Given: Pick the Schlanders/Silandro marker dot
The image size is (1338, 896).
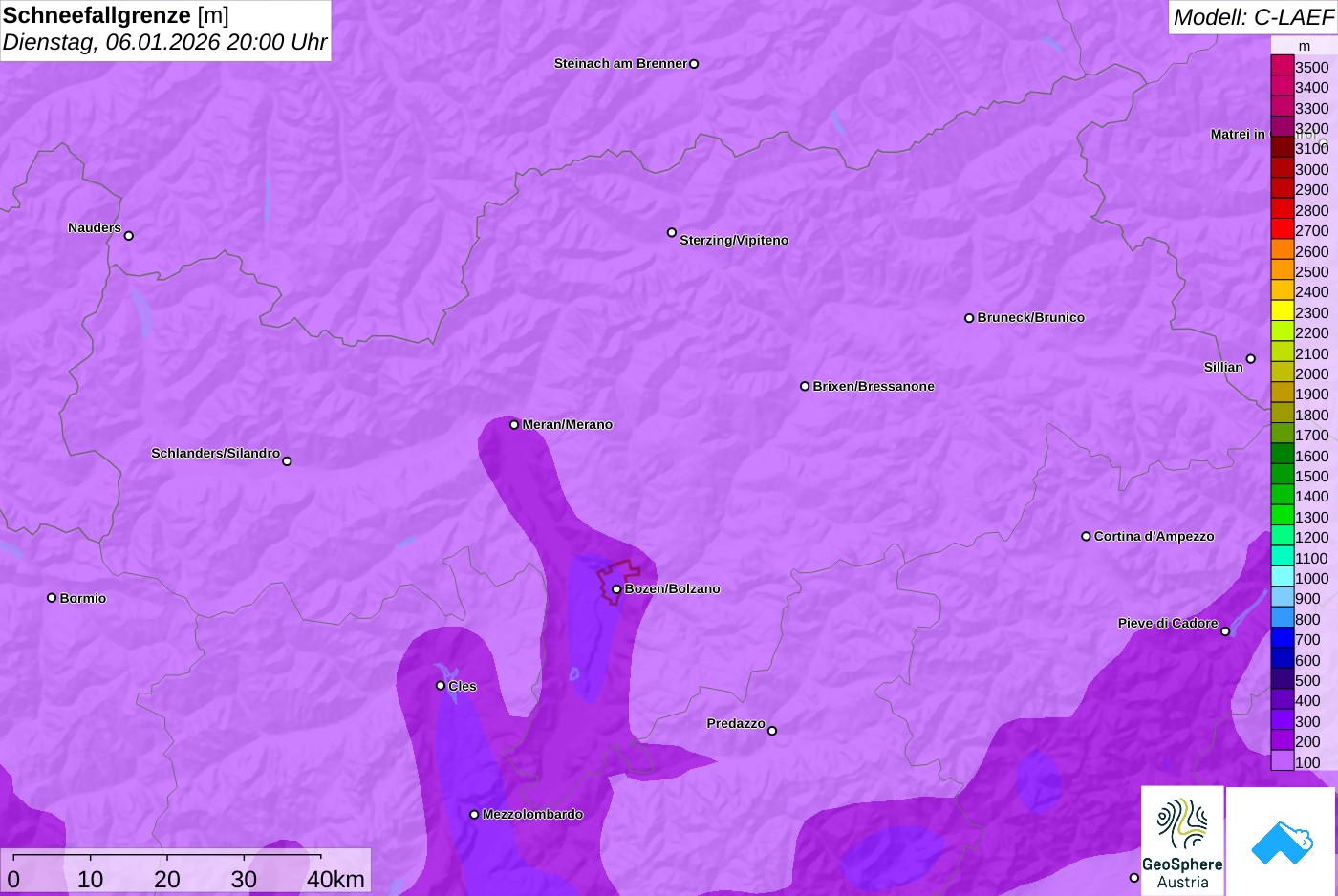Looking at the screenshot, I should coord(287,461).
